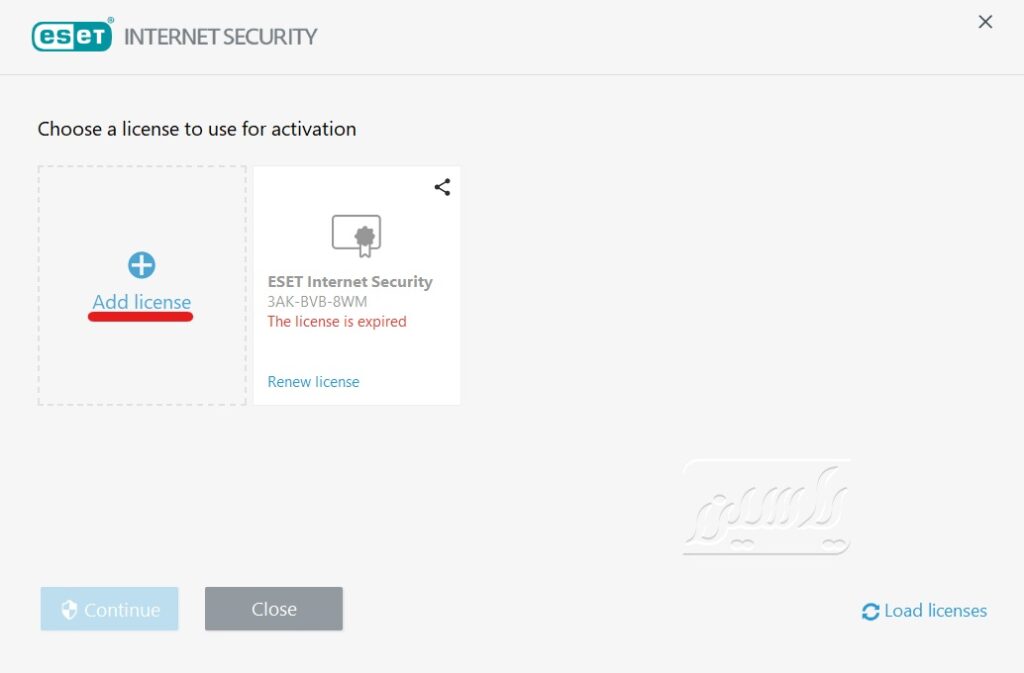Open the Add license link
1024x673 pixels.
[142, 302]
